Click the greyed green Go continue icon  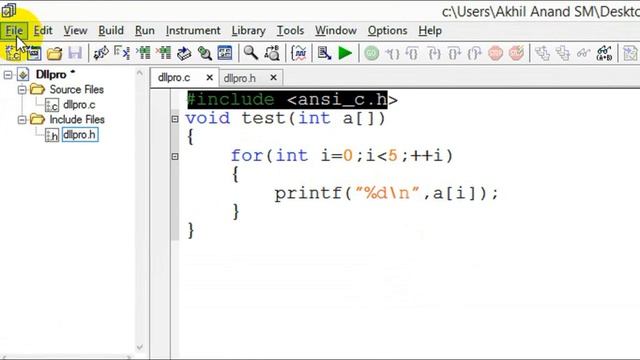371,53
